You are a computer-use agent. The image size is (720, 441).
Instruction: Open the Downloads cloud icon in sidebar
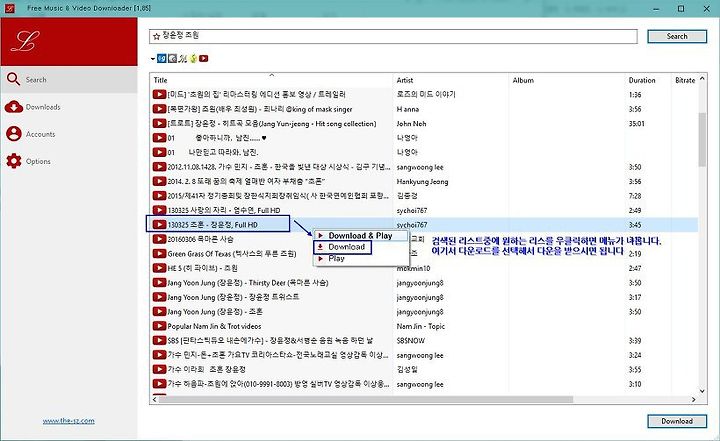pyautogui.click(x=14, y=107)
